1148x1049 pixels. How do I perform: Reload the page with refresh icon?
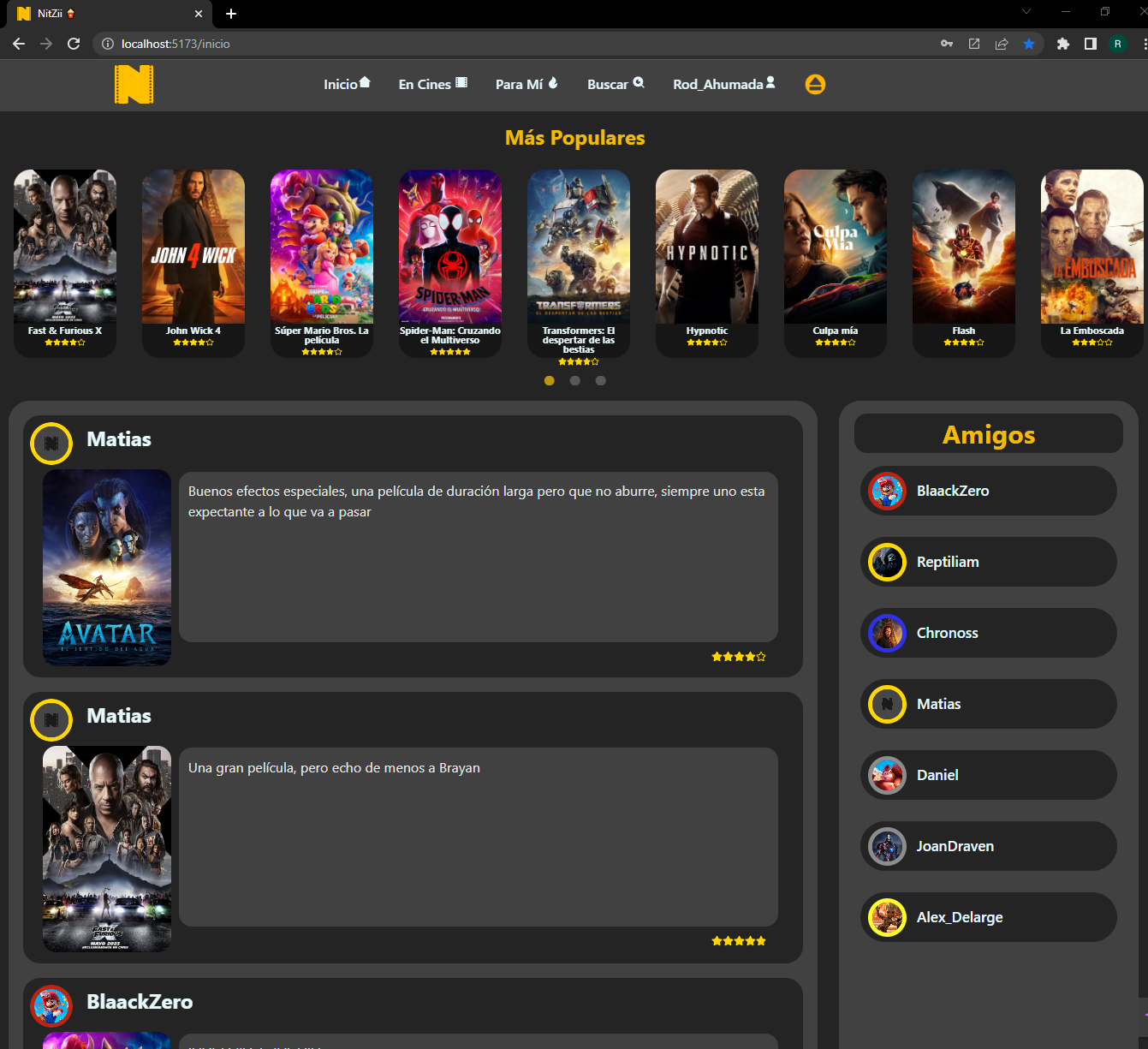pyautogui.click(x=74, y=44)
